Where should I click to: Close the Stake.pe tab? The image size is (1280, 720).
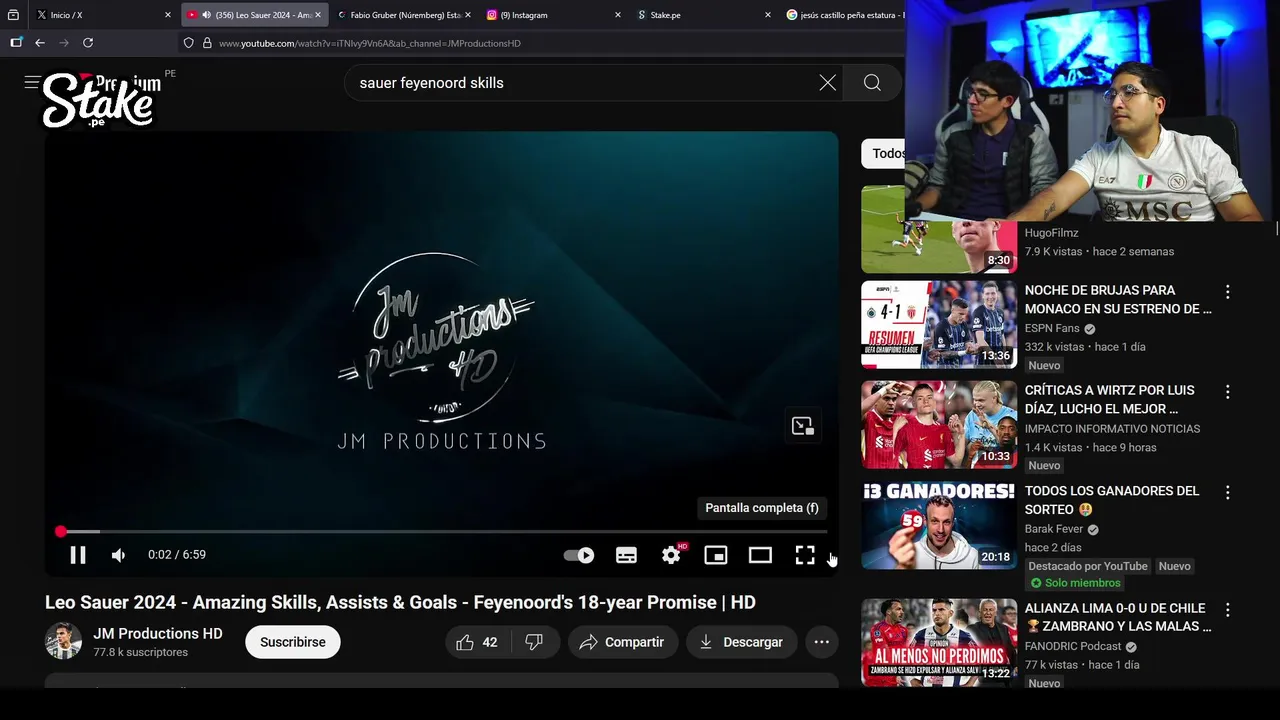[x=768, y=15]
